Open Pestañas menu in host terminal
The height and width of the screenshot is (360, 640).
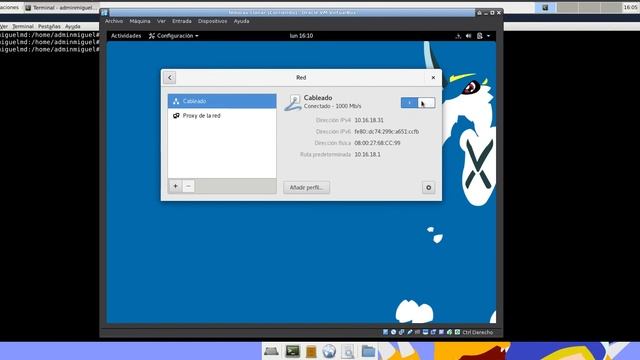click(x=49, y=26)
